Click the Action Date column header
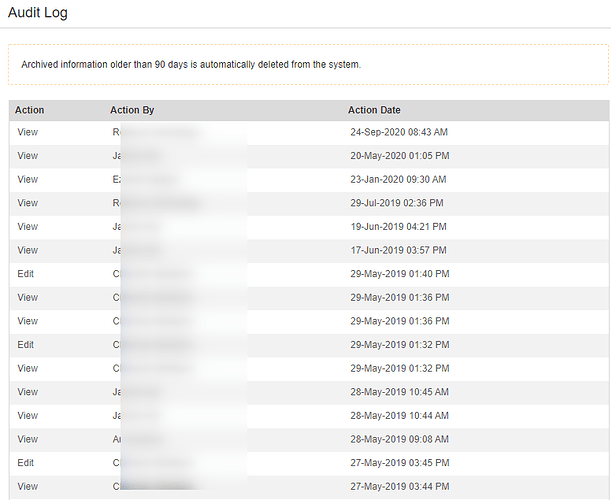The image size is (611, 500). pyautogui.click(x=374, y=110)
